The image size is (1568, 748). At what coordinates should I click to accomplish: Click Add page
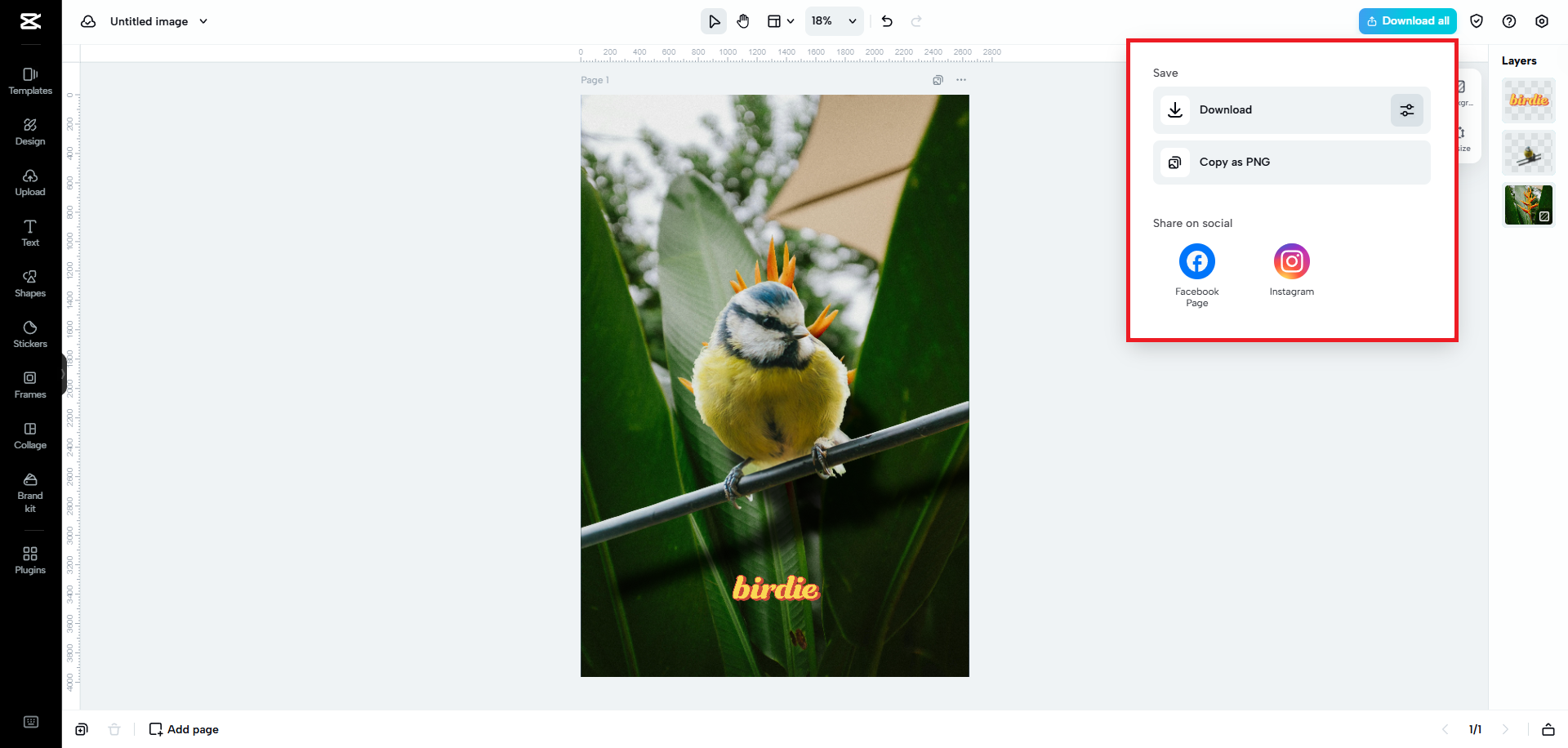184,729
